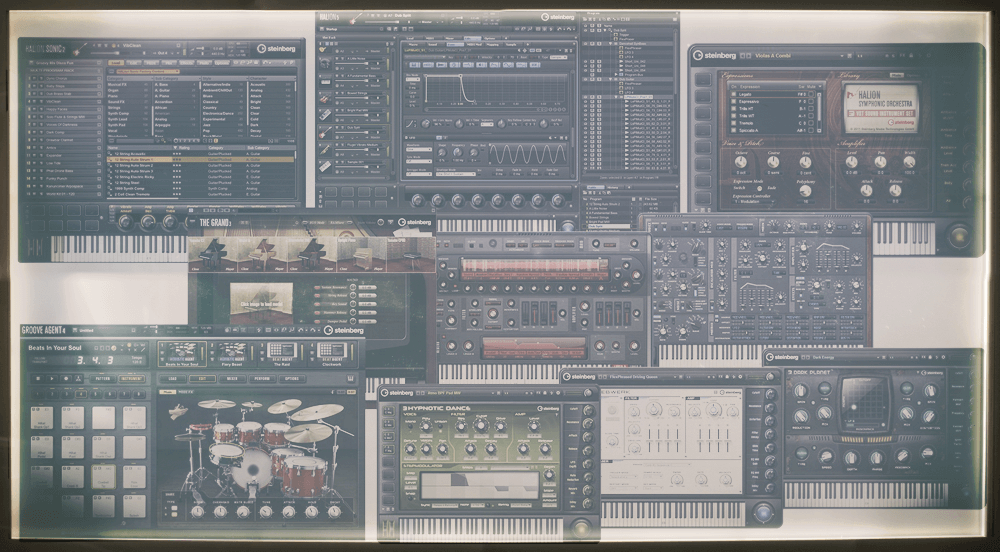Screen dimensions: 1000x552
Task: Select pad group 4 in Groove Agent
Action: pyautogui.click(x=81, y=395)
